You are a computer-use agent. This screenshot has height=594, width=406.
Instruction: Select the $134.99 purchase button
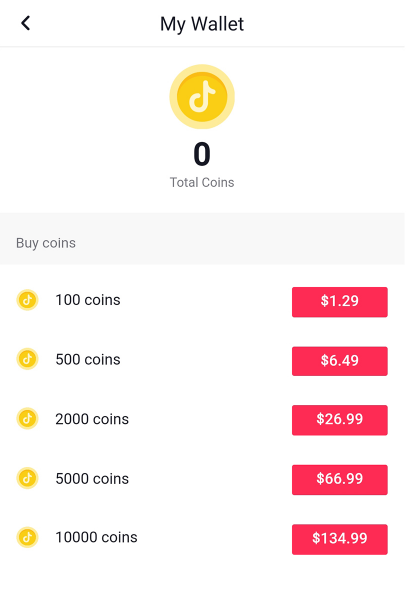[x=339, y=539]
